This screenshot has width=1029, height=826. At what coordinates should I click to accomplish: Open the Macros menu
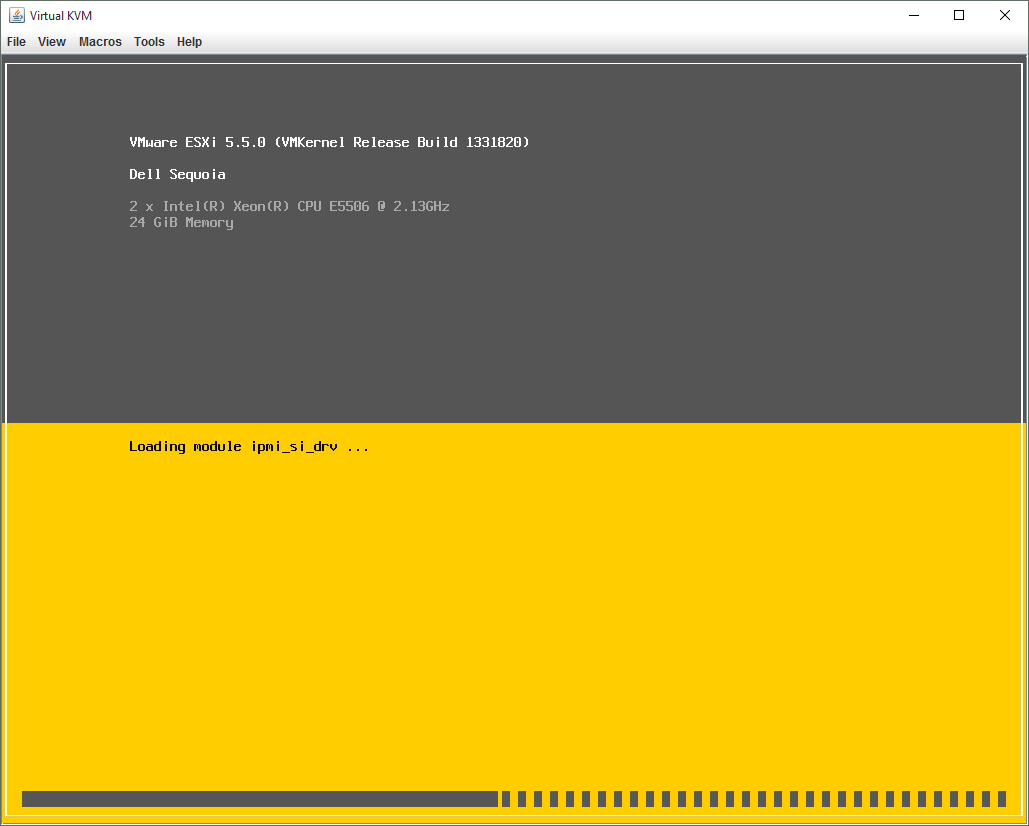point(100,42)
